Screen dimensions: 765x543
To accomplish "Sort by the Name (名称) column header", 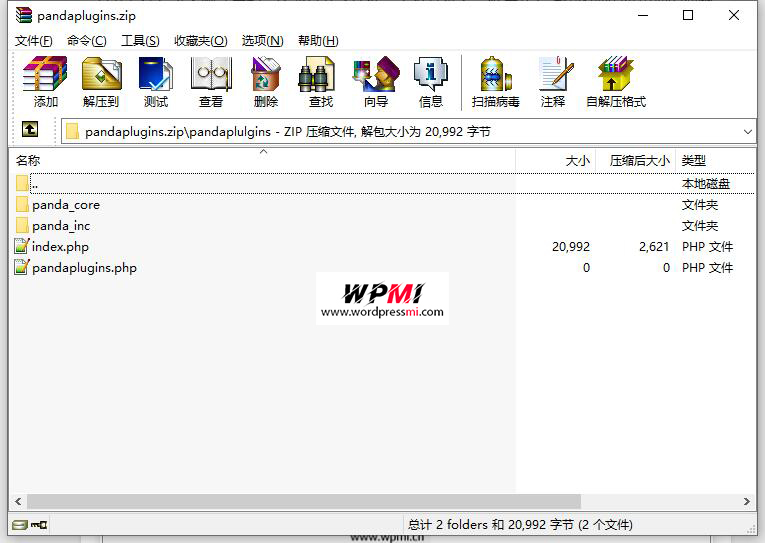I will (28, 160).
